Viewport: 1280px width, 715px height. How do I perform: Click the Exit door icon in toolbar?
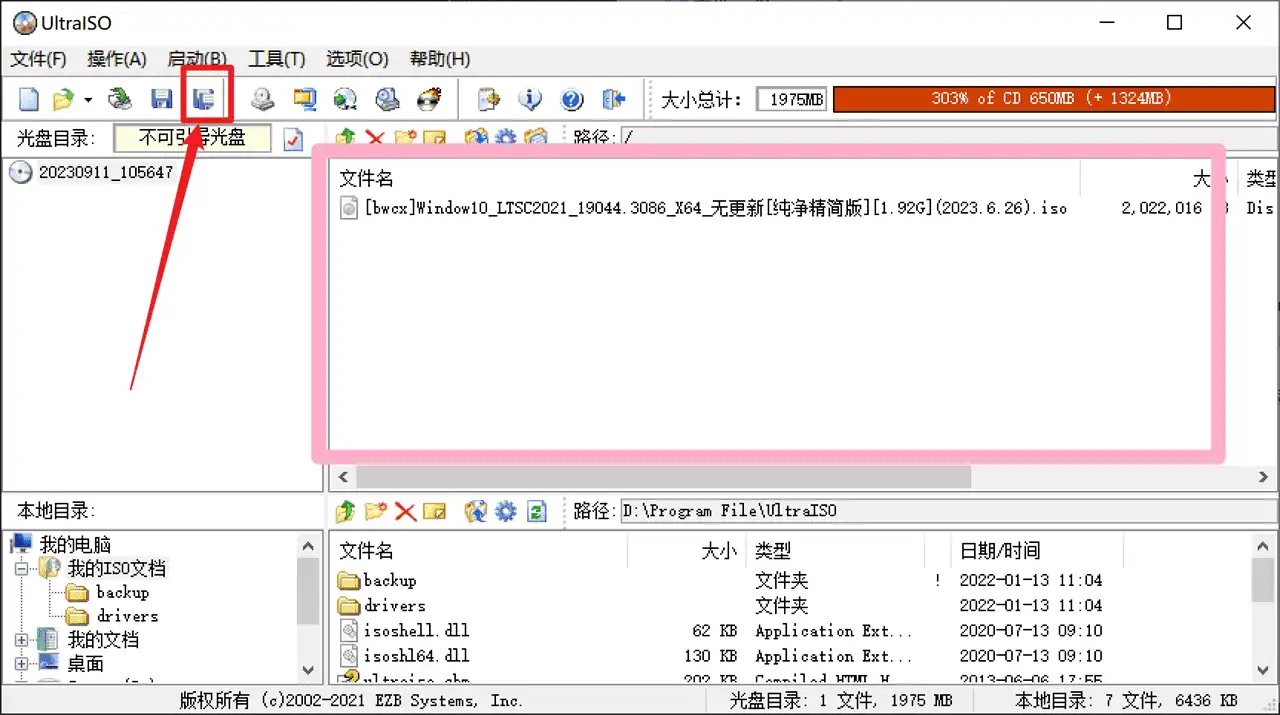pyautogui.click(x=613, y=99)
